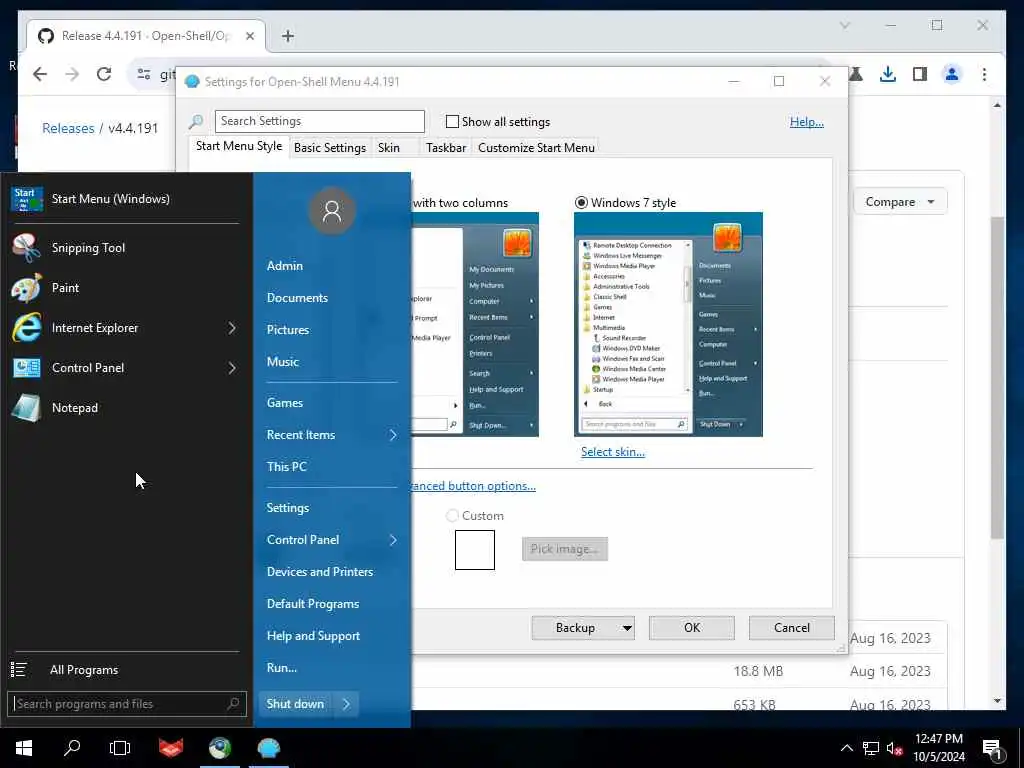Expand Control Panel arrow in left column
Image resolution: width=1024 pixels, height=768 pixels.
[x=232, y=368]
